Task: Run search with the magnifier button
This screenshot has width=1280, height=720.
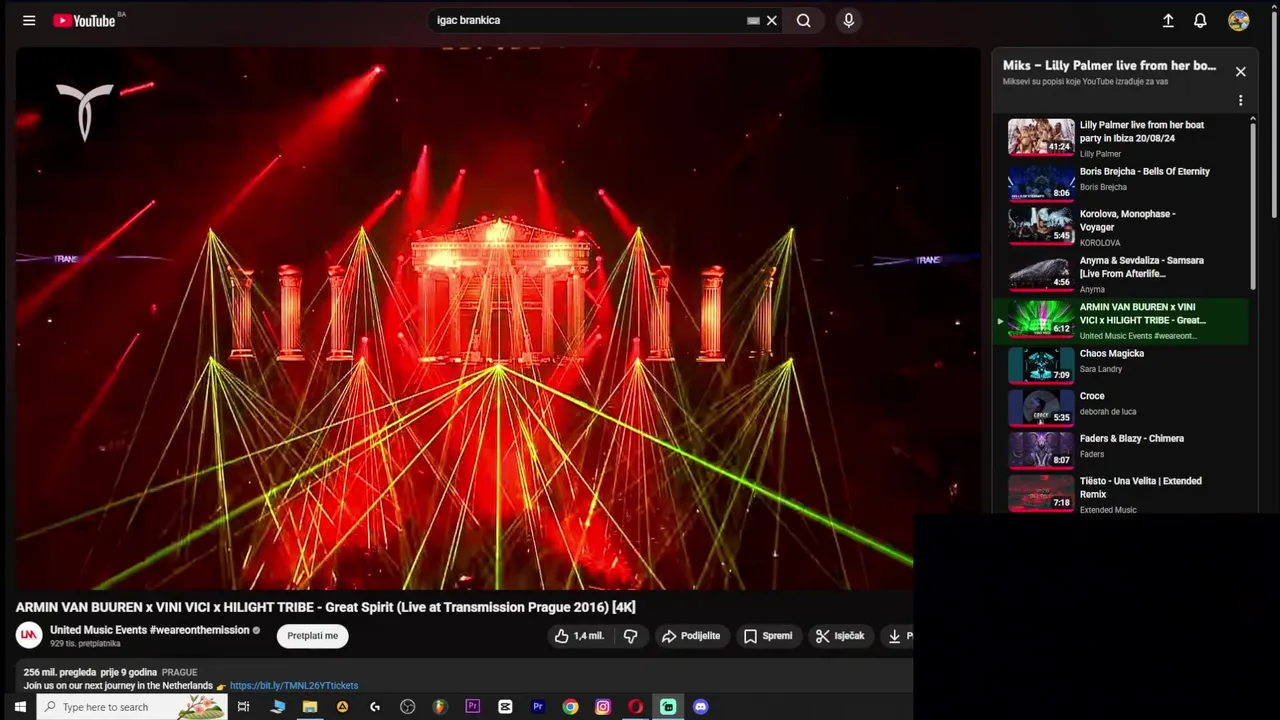Action: click(804, 20)
